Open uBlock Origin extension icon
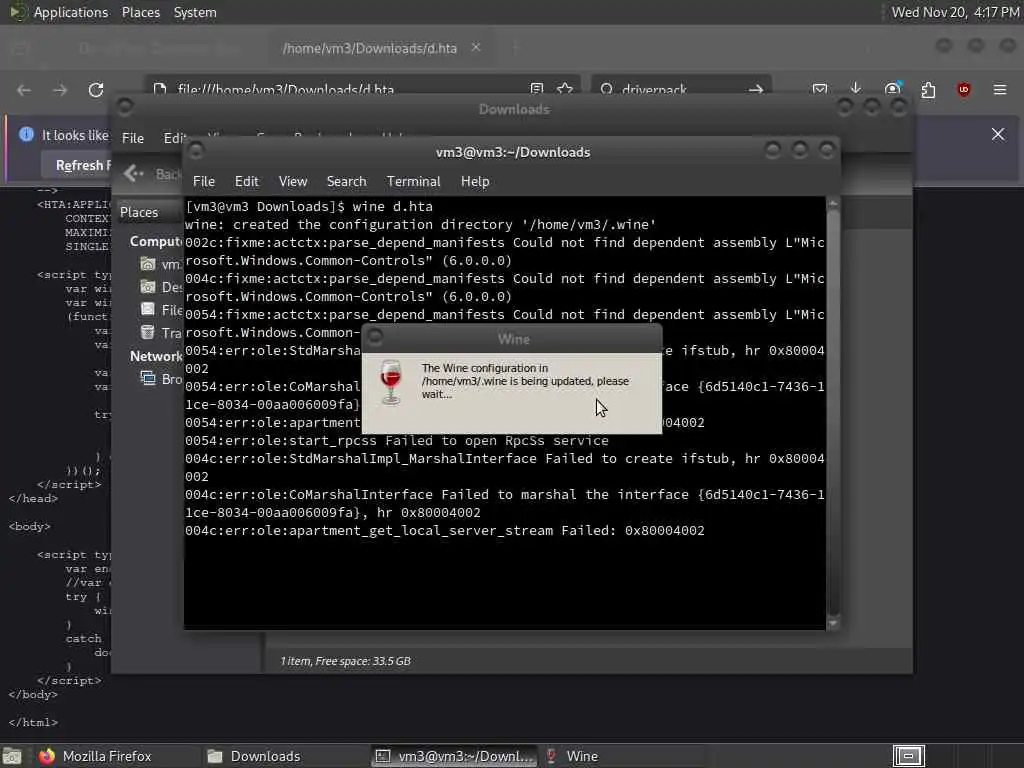This screenshot has height=768, width=1024. pyautogui.click(x=963, y=89)
